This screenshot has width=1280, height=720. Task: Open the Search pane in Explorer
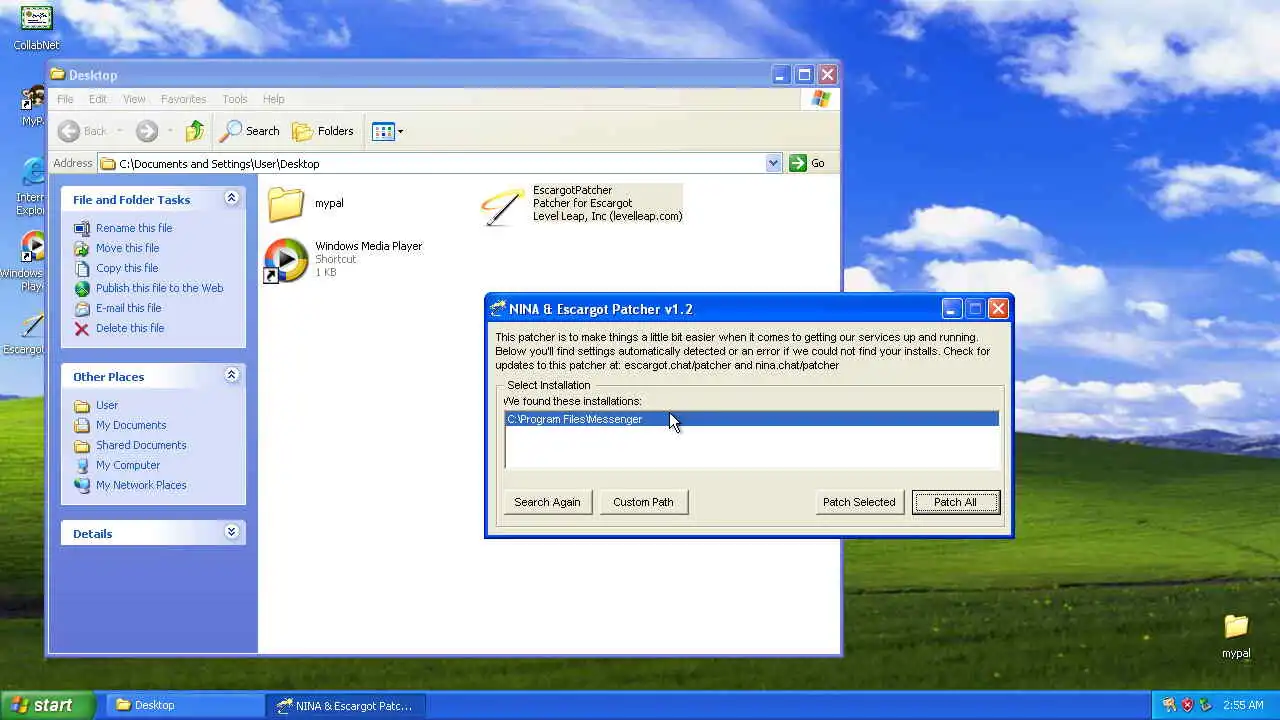(250, 131)
